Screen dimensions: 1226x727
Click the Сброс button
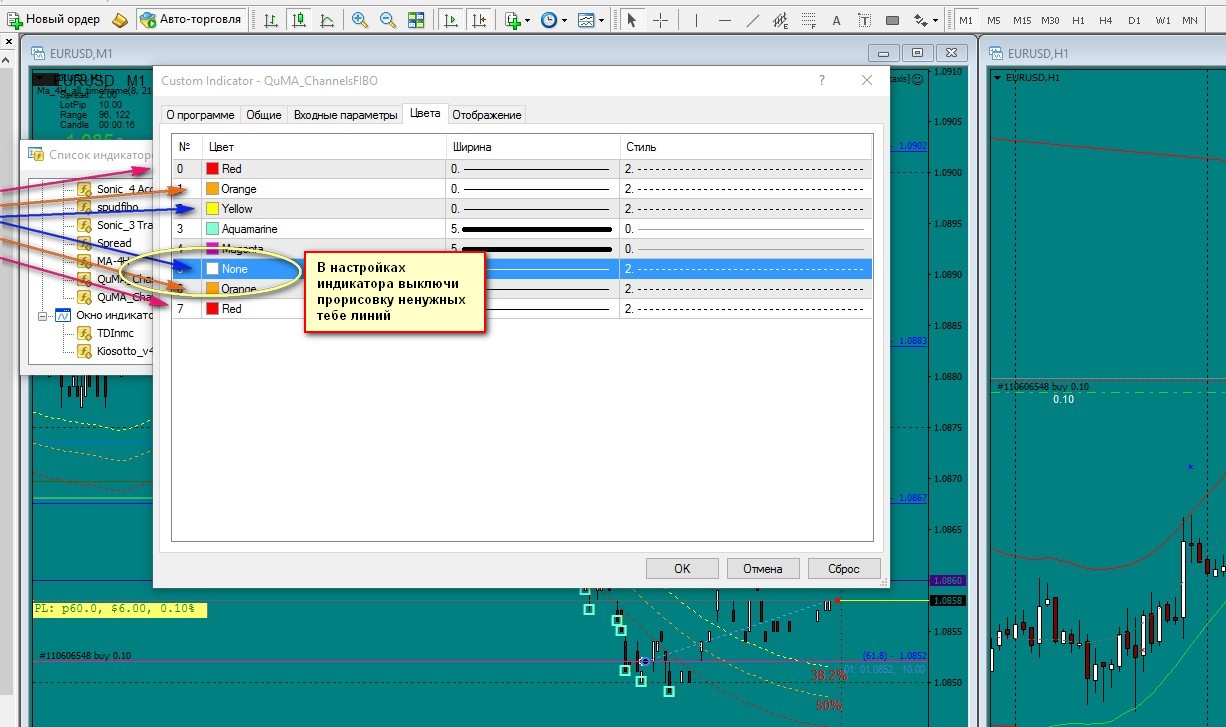pyautogui.click(x=844, y=568)
